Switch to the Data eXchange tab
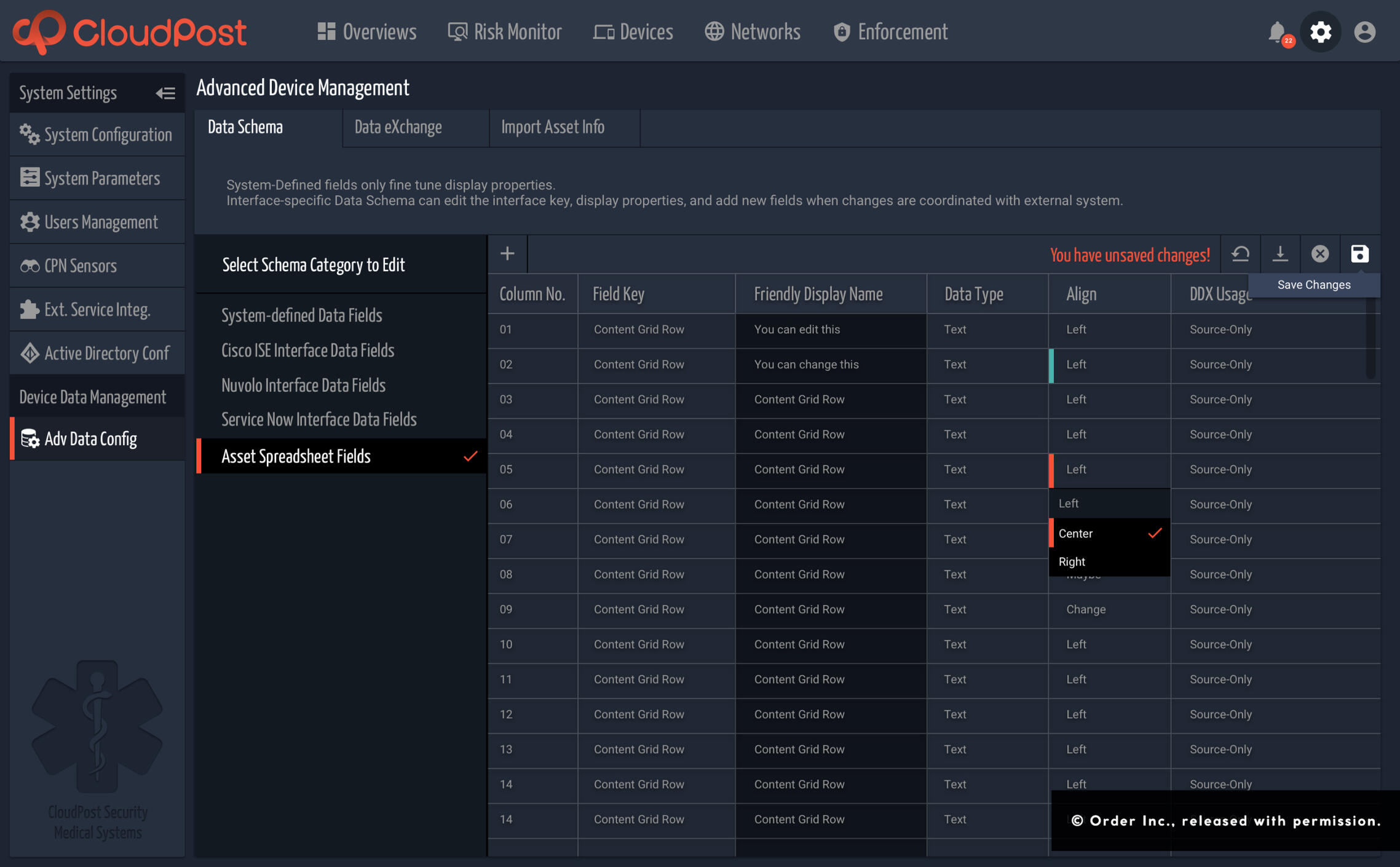This screenshot has height=867, width=1400. (x=398, y=127)
